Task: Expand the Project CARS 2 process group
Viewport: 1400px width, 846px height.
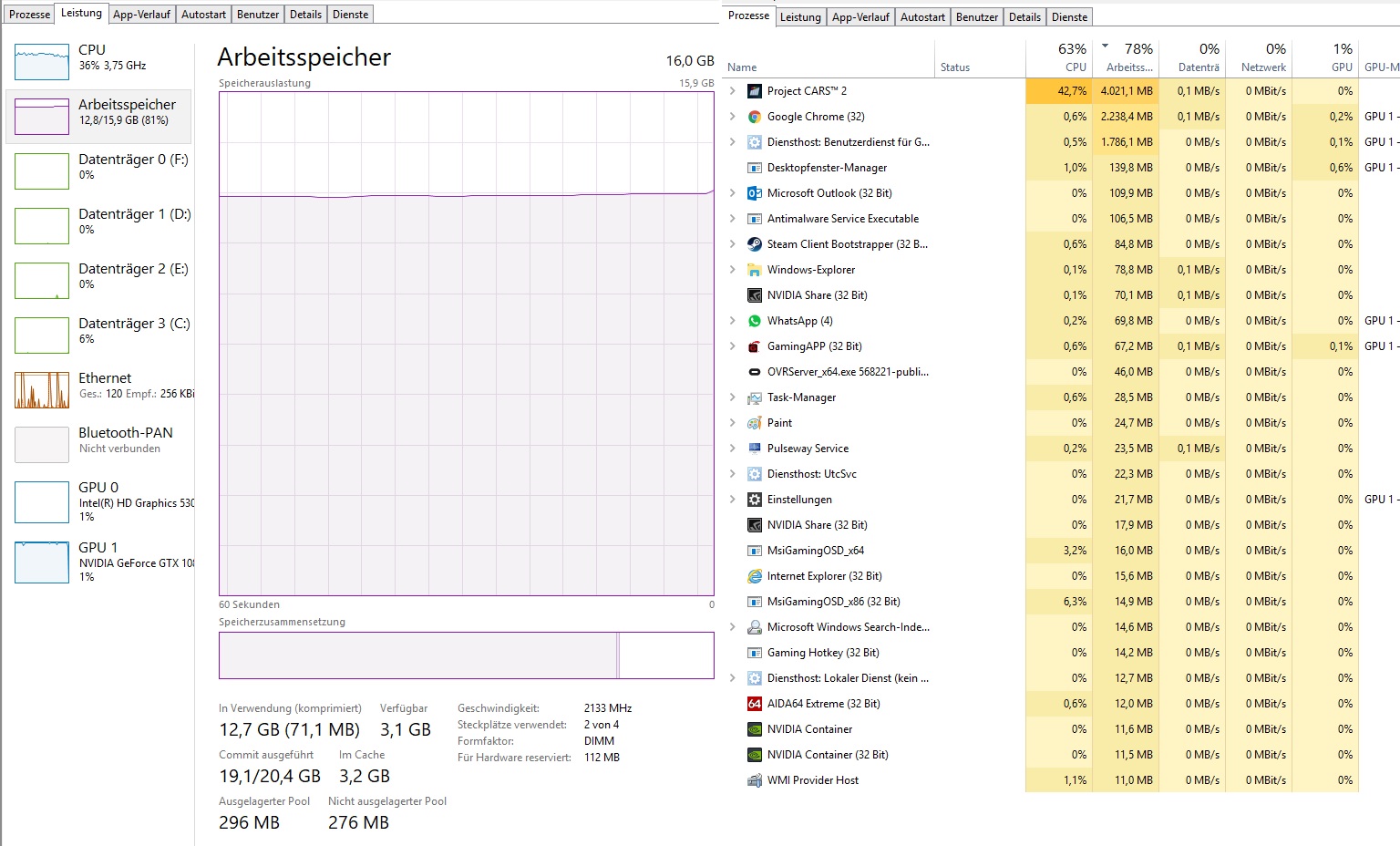Action: pos(733,91)
